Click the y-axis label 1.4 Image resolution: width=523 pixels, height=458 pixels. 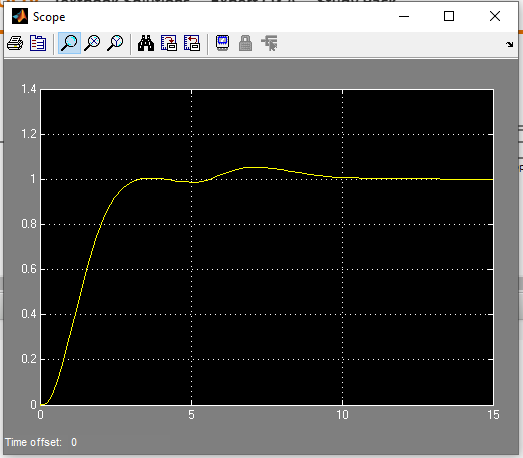[x=29, y=89]
